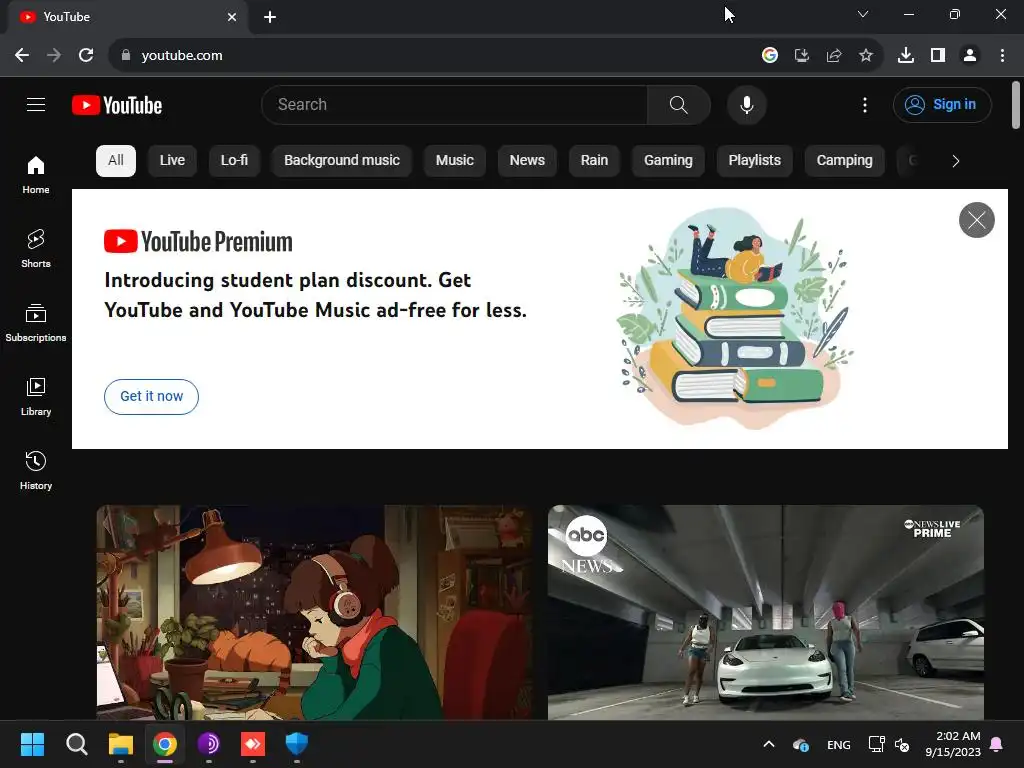Open File Explorer from taskbar

pos(121,744)
